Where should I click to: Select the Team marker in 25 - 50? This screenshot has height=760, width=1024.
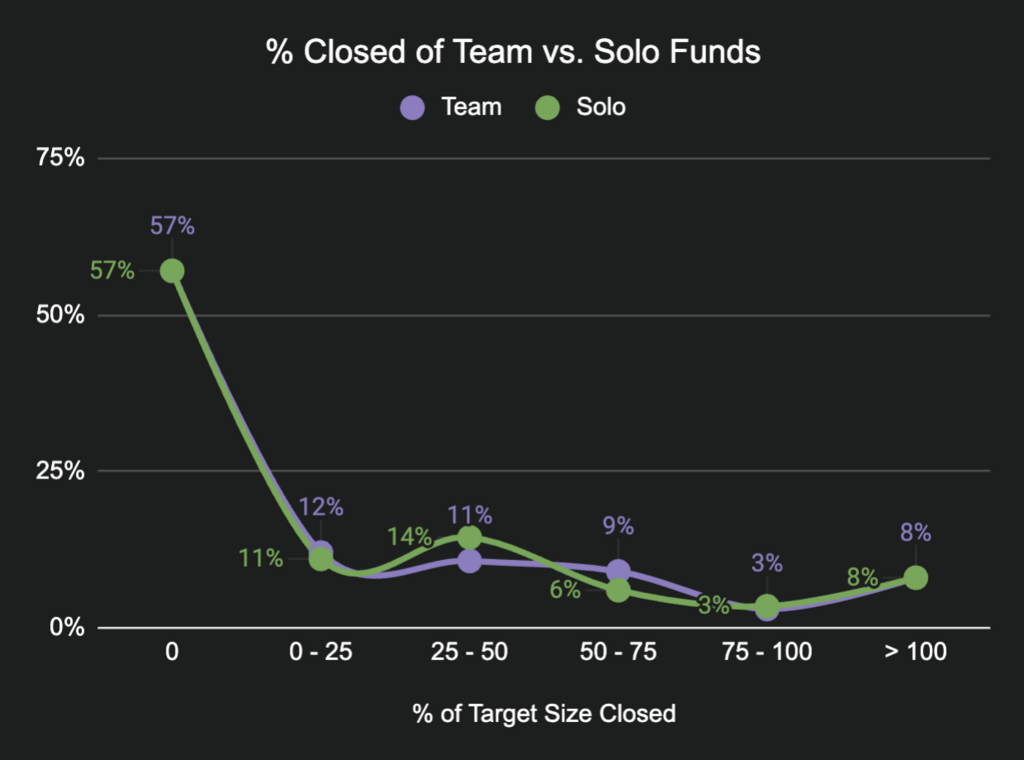click(470, 561)
